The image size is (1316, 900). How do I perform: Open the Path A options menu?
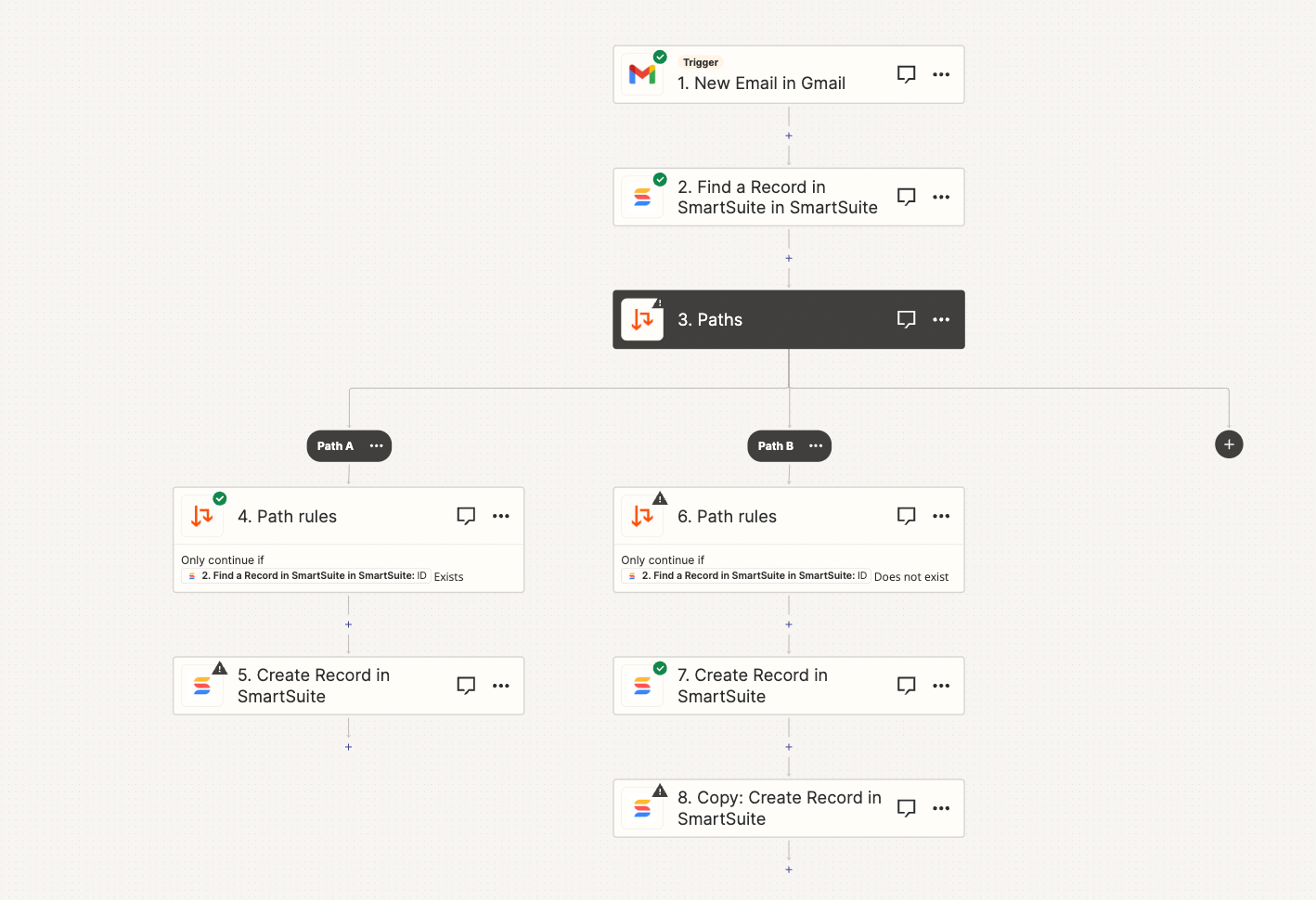point(376,446)
